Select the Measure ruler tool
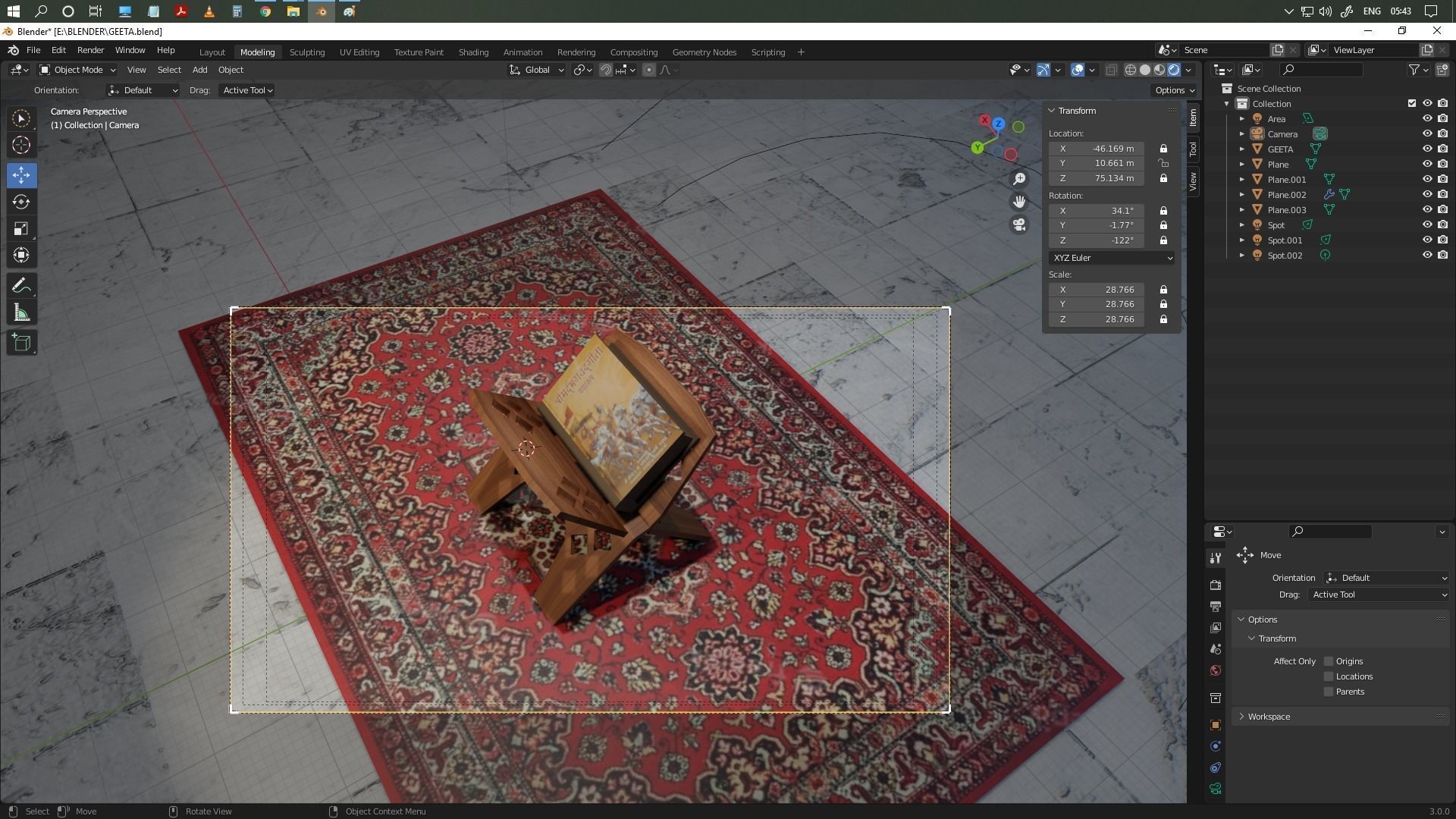The width and height of the screenshot is (1456, 819). 21,313
